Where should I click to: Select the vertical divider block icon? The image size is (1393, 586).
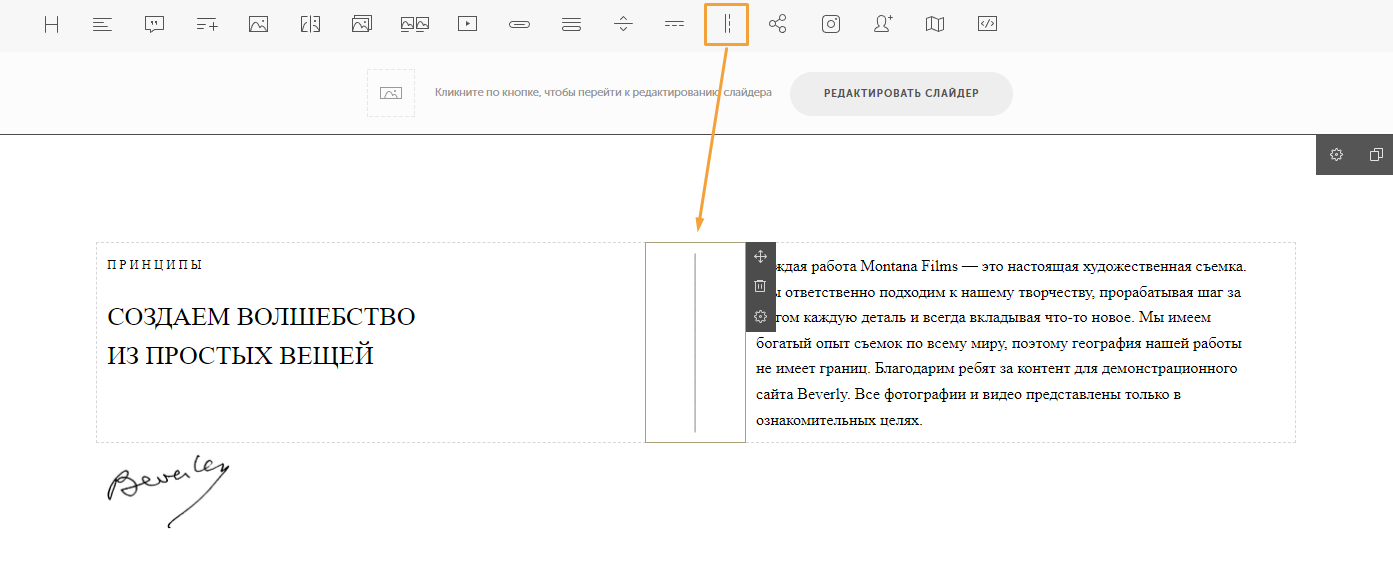click(x=727, y=25)
